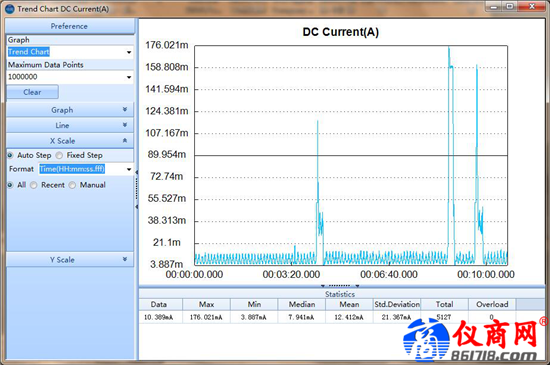Choose the Manual range option
Image resolution: width=550 pixels, height=365 pixels.
(72, 185)
